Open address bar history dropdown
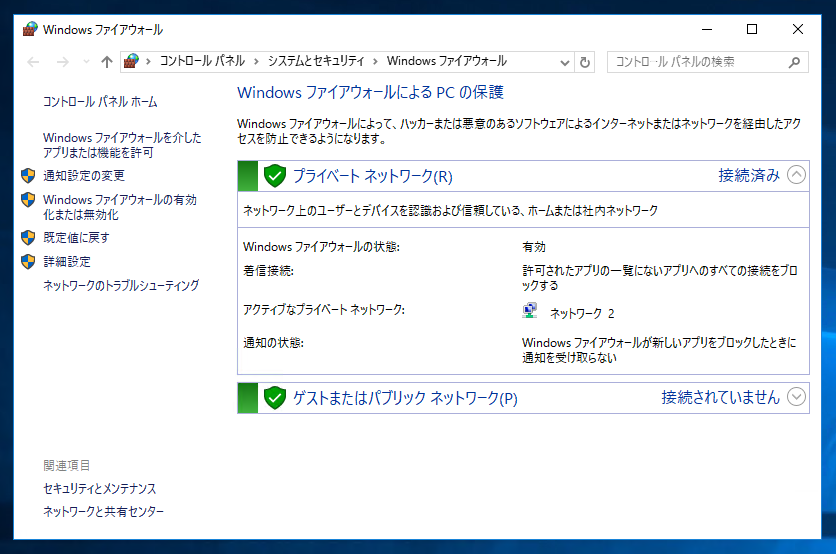This screenshot has width=836, height=554. point(565,62)
